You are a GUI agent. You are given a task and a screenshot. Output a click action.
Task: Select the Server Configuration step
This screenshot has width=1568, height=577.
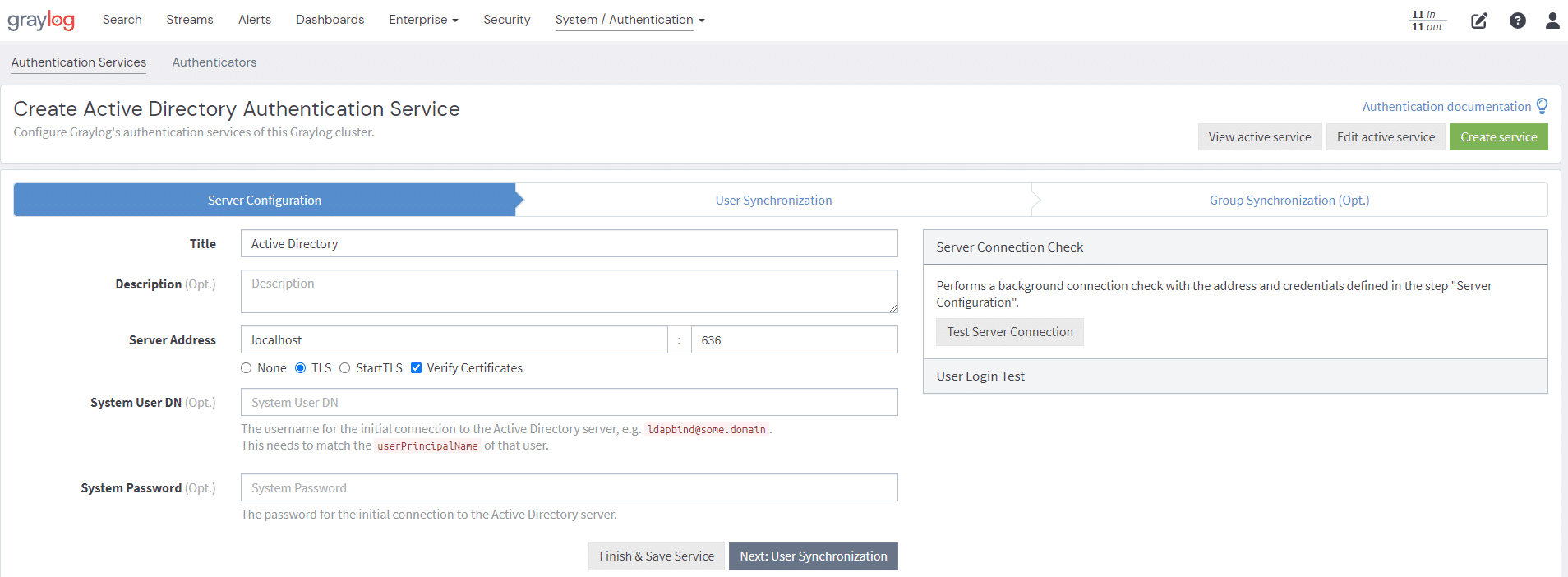(265, 201)
